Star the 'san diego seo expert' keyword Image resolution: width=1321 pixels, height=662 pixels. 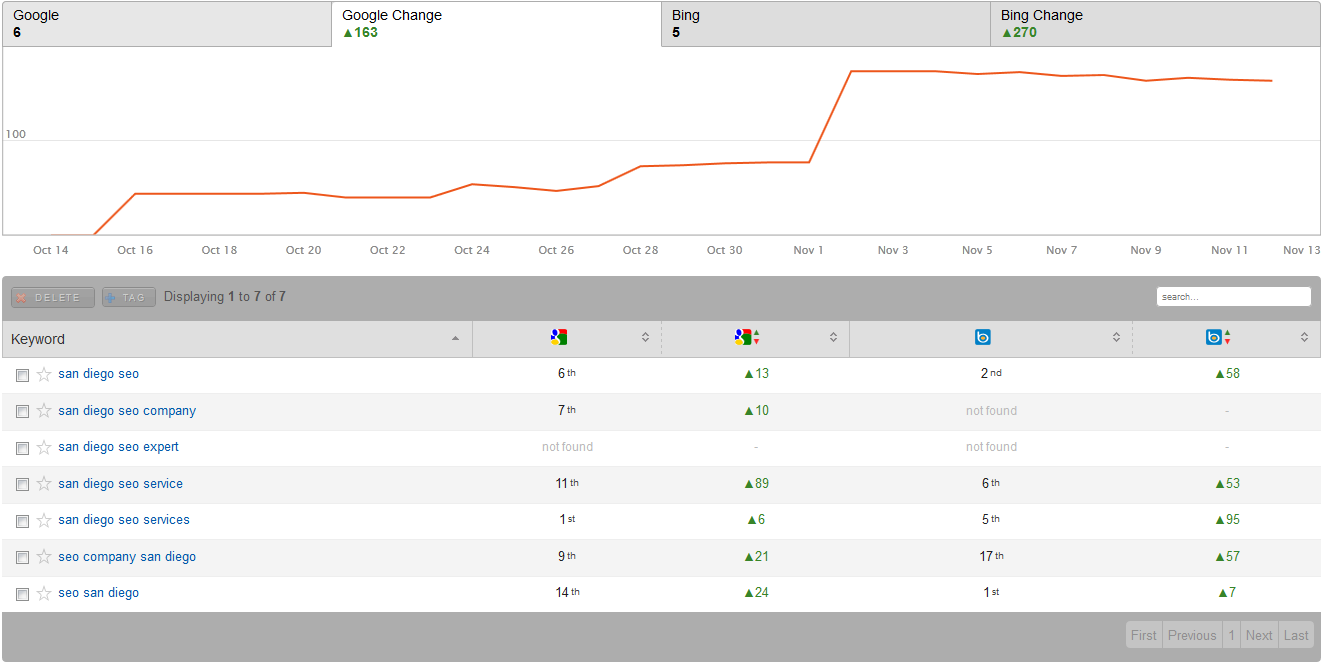(x=44, y=447)
